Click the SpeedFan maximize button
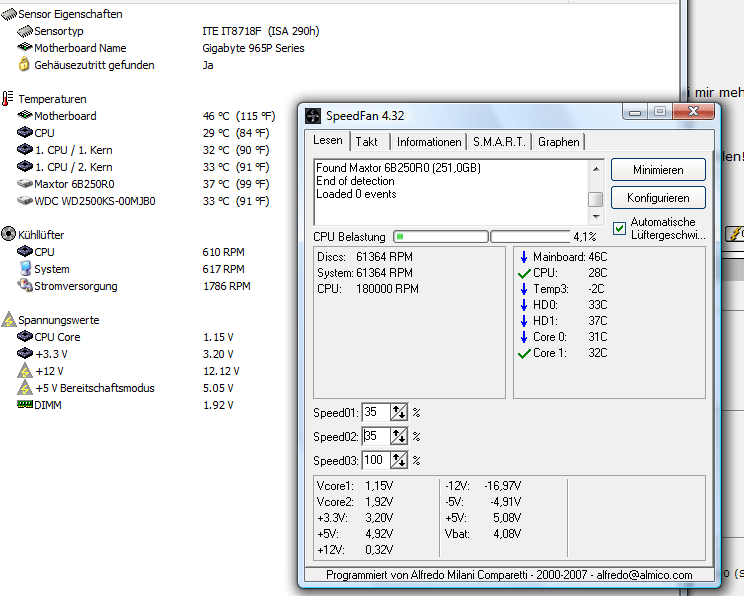Image resolution: width=744 pixels, height=596 pixels. [660, 112]
